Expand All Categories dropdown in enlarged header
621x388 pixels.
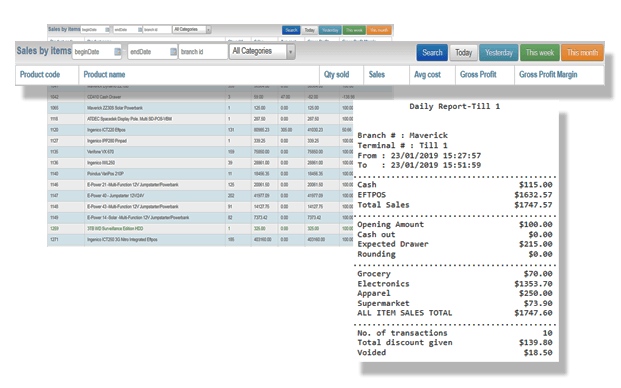coord(291,52)
